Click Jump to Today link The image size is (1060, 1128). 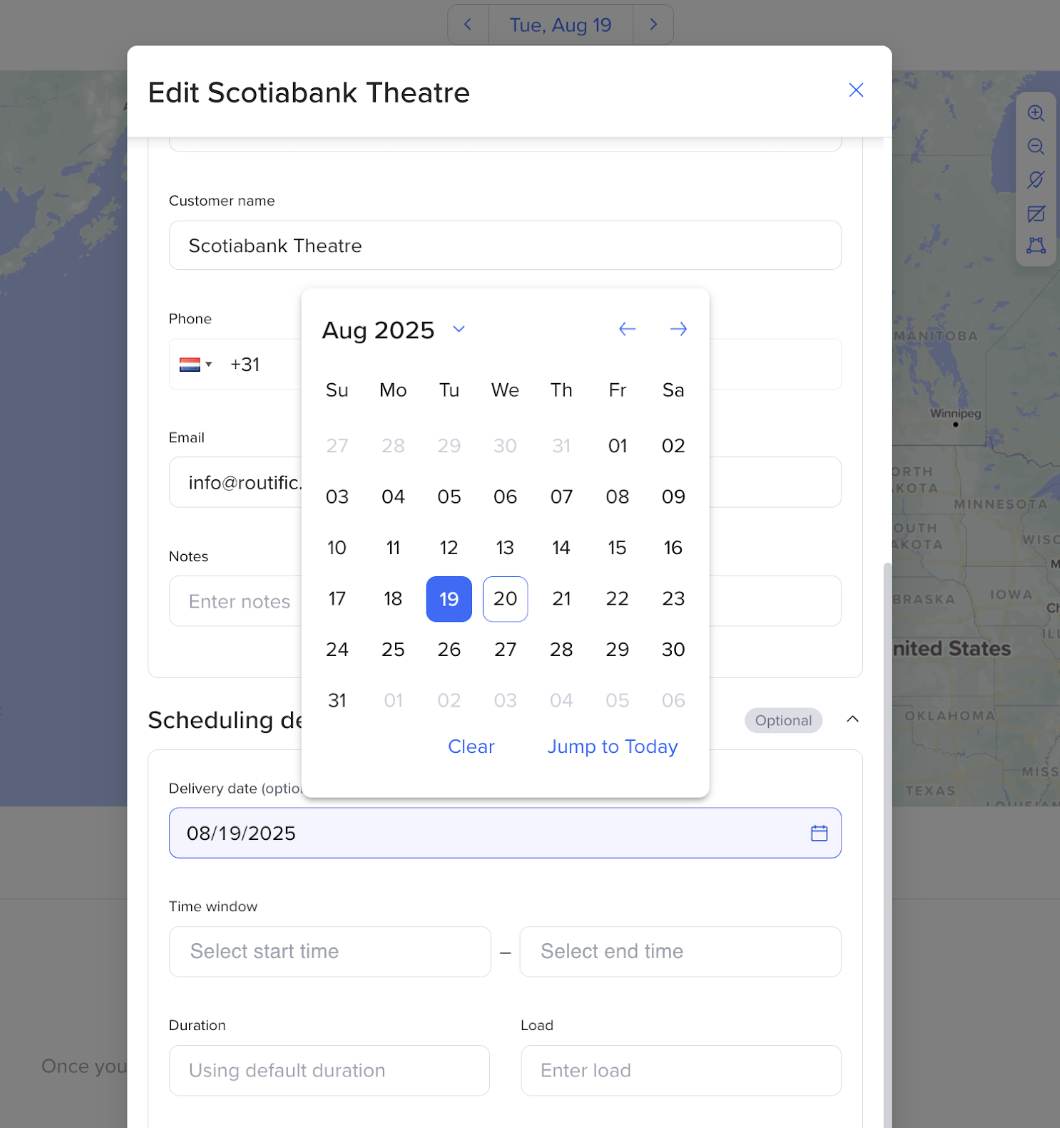612,747
